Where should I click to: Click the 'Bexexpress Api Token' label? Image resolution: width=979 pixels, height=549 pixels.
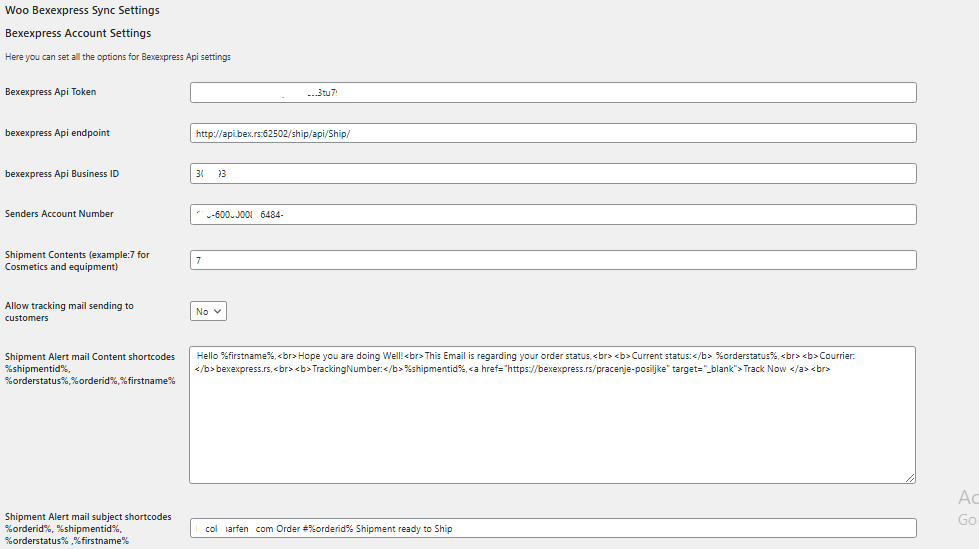click(x=51, y=92)
